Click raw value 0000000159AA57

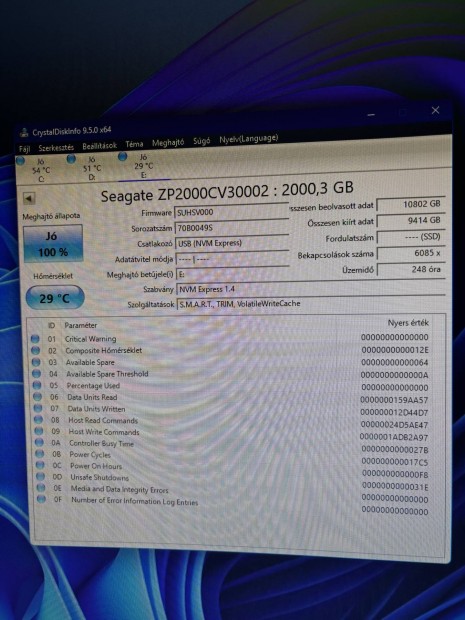point(394,400)
